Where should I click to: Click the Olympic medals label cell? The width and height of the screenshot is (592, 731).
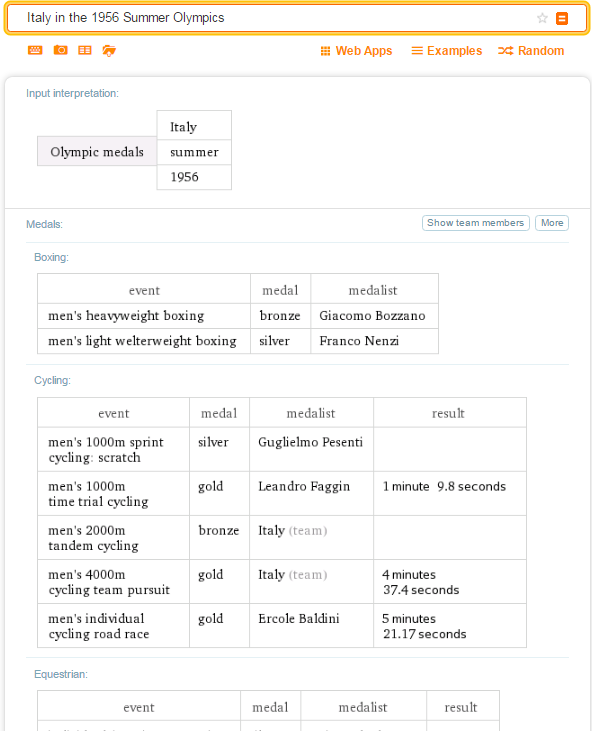tap(97, 152)
